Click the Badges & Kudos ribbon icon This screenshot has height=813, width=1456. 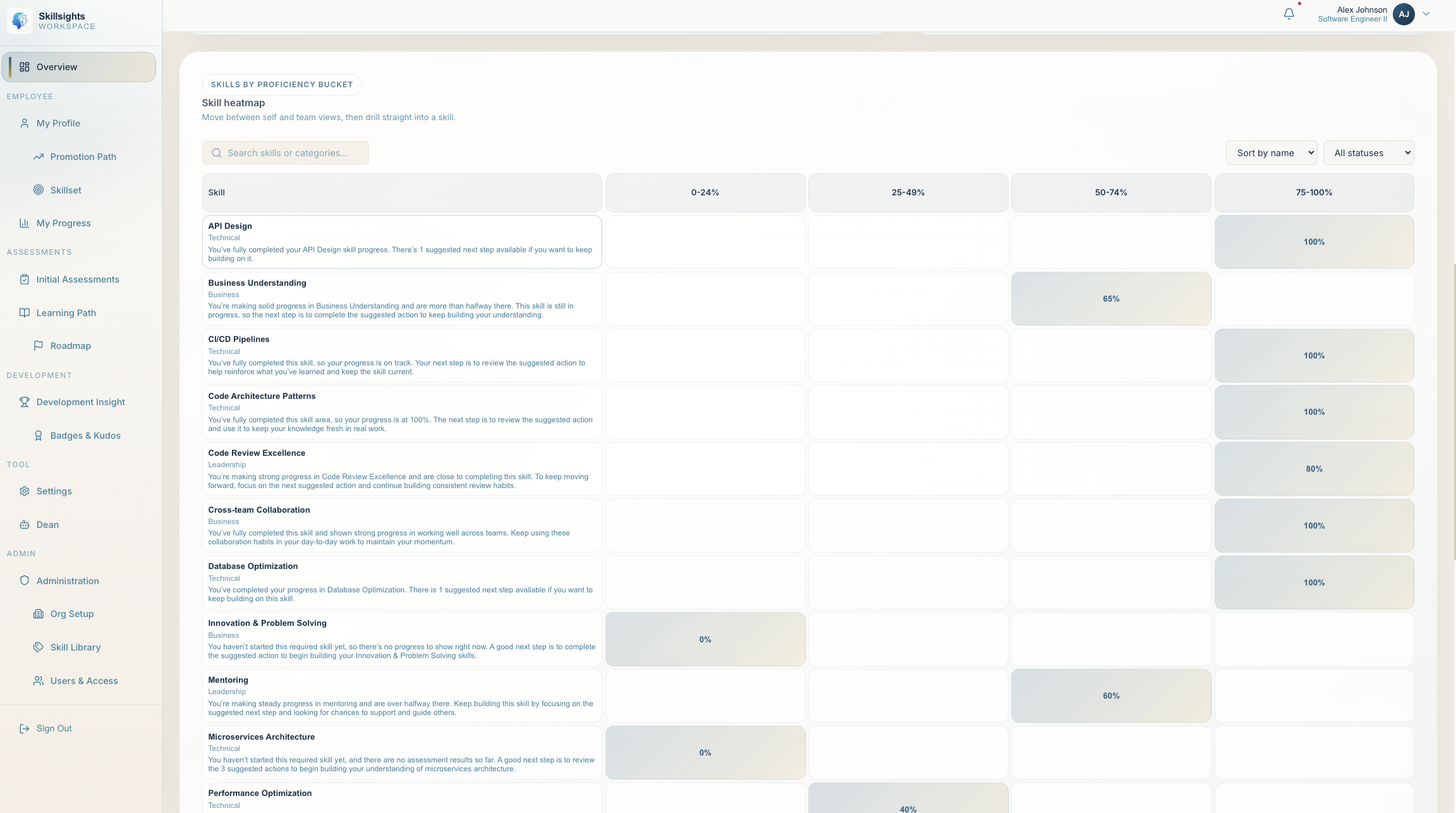[x=39, y=436]
